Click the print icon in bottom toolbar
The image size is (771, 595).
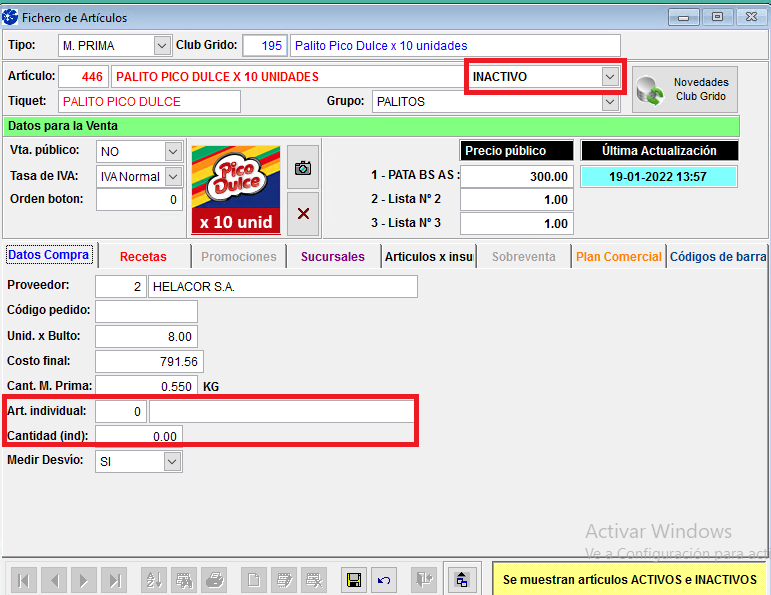coord(214,579)
